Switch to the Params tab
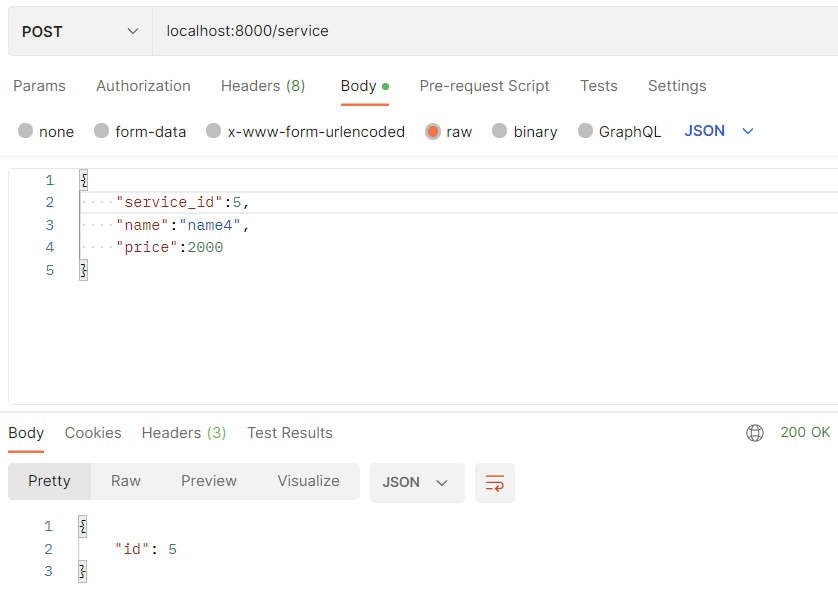The image size is (838, 604). point(40,86)
